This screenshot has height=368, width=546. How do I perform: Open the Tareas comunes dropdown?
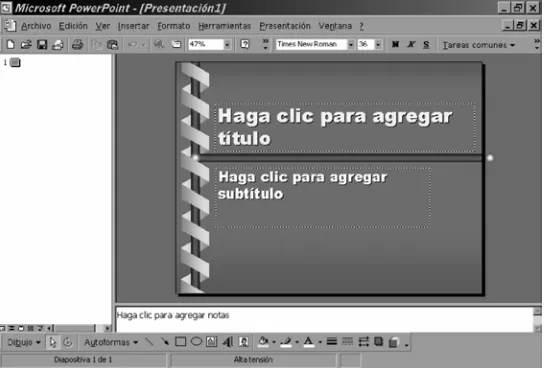(478, 45)
